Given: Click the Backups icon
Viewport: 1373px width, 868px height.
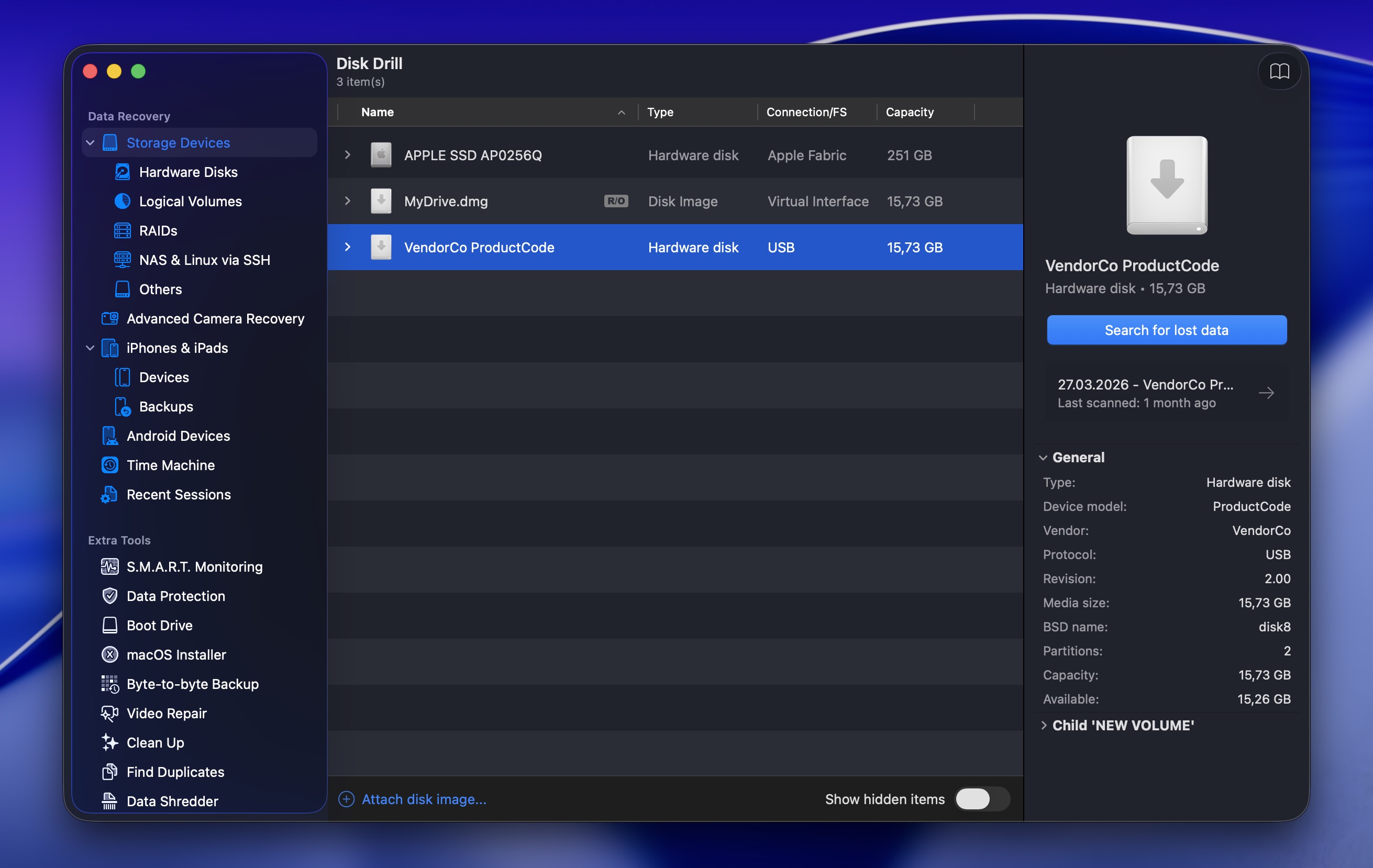Looking at the screenshot, I should click(123, 406).
